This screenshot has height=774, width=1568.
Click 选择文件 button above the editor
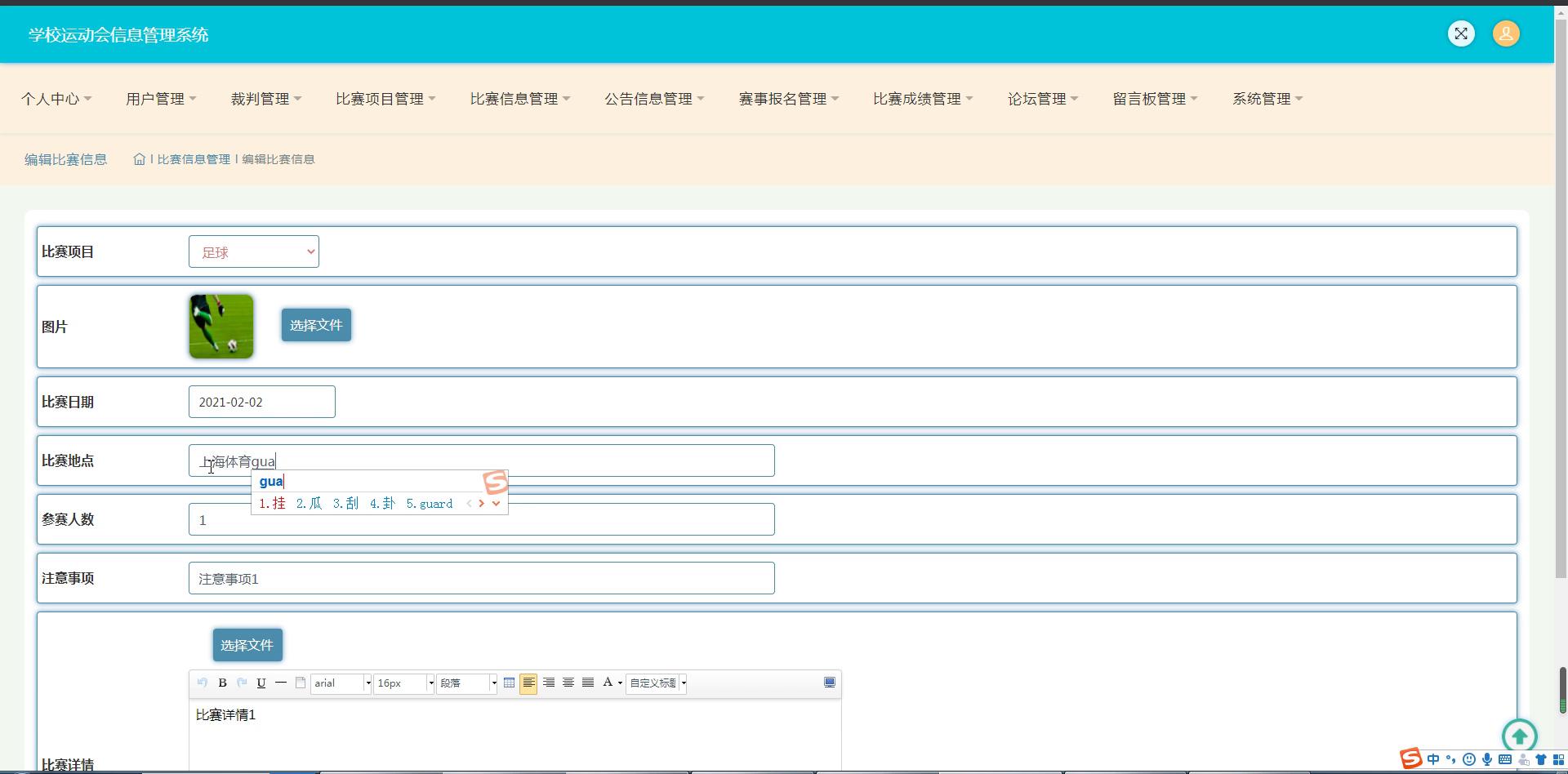click(247, 645)
